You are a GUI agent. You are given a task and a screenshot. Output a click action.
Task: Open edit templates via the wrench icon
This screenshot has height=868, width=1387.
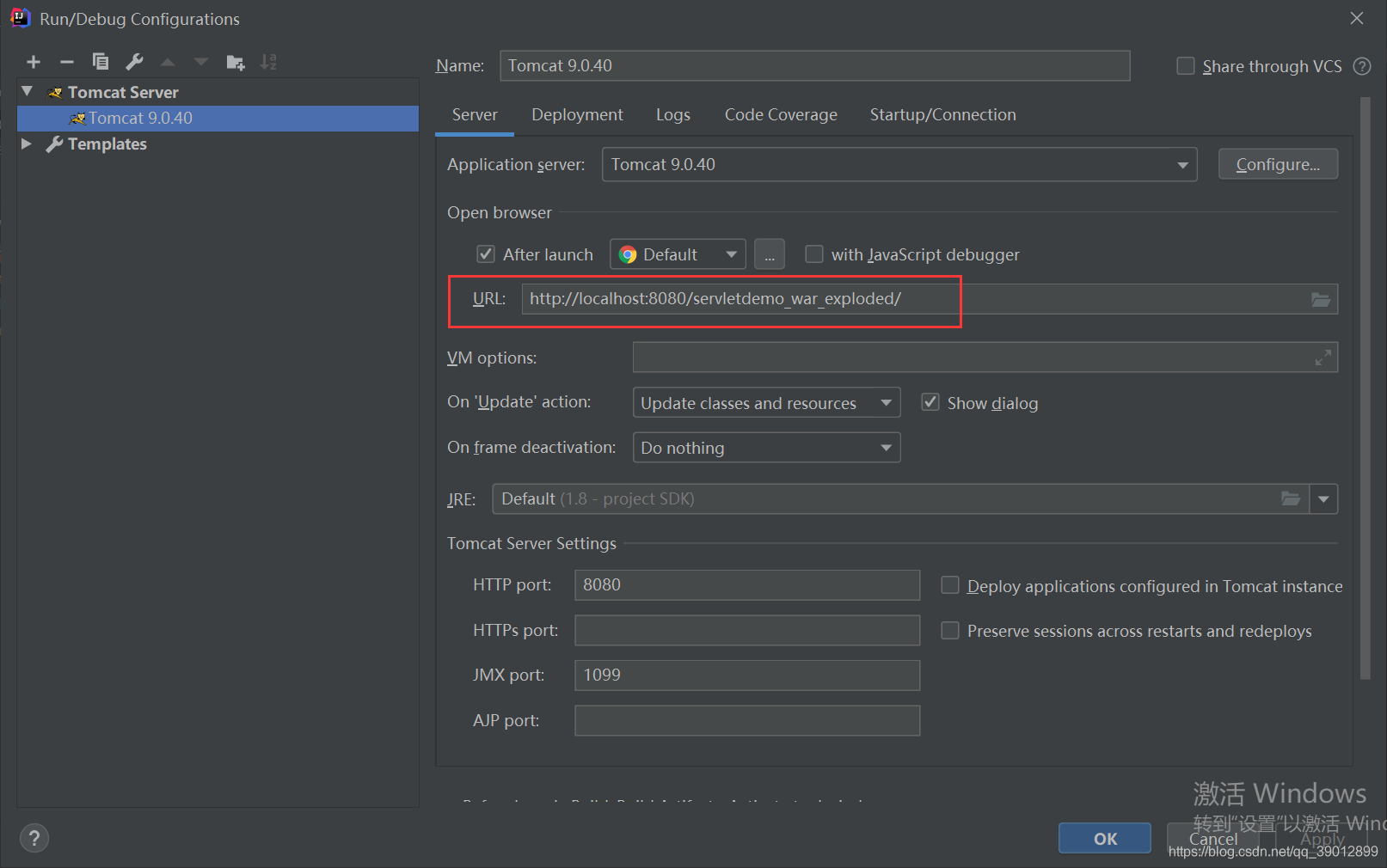click(134, 62)
